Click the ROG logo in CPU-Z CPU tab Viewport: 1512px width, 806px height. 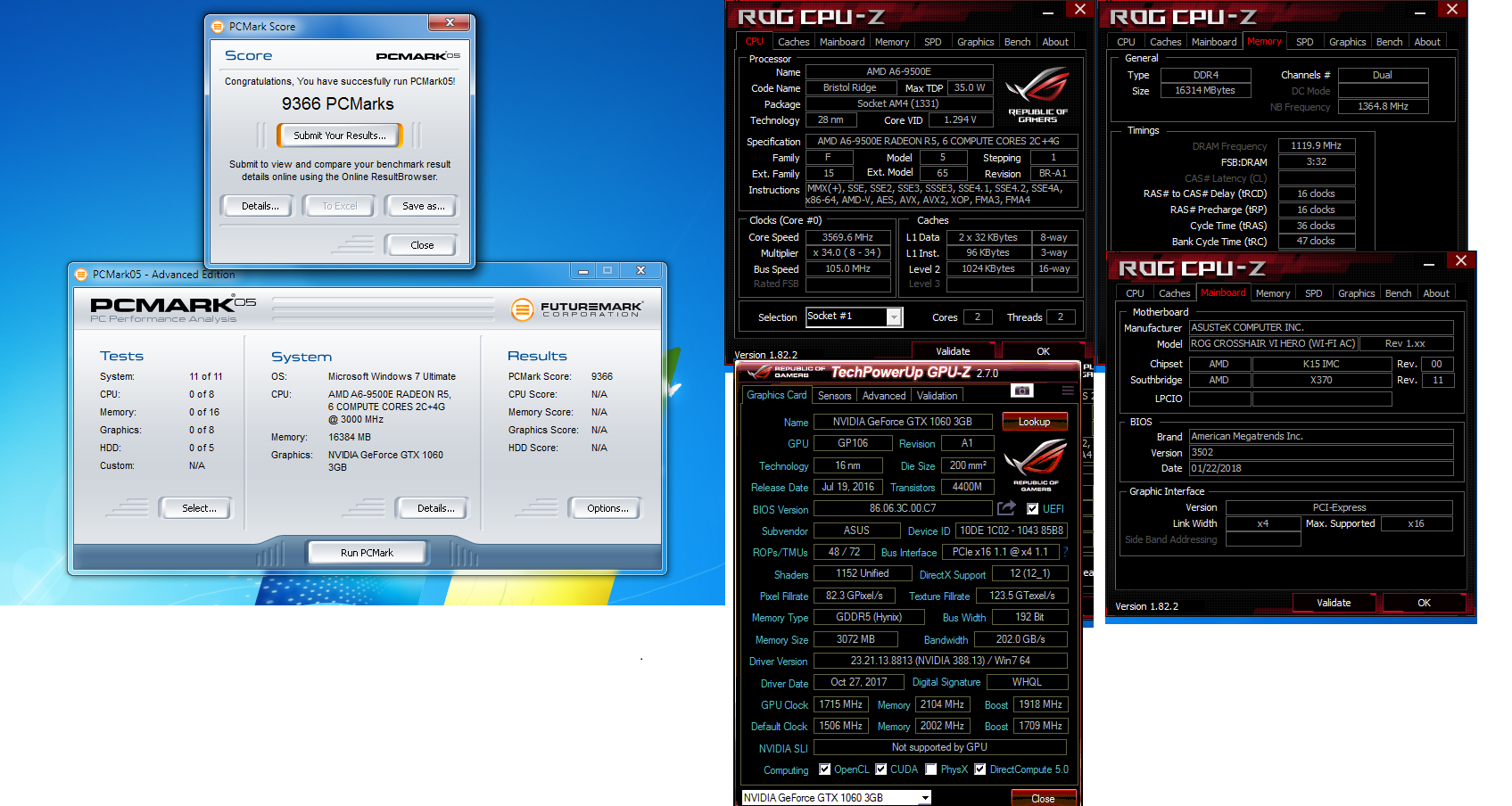pos(1037,95)
